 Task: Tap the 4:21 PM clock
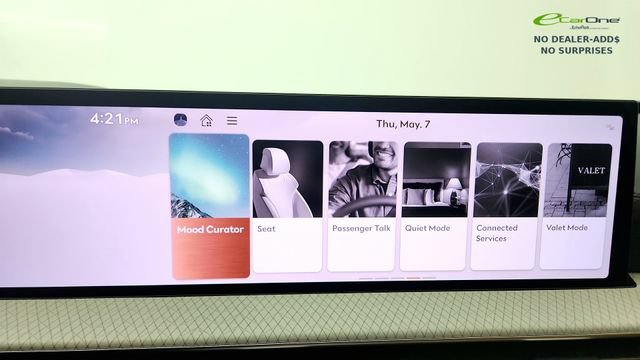pyautogui.click(x=114, y=119)
